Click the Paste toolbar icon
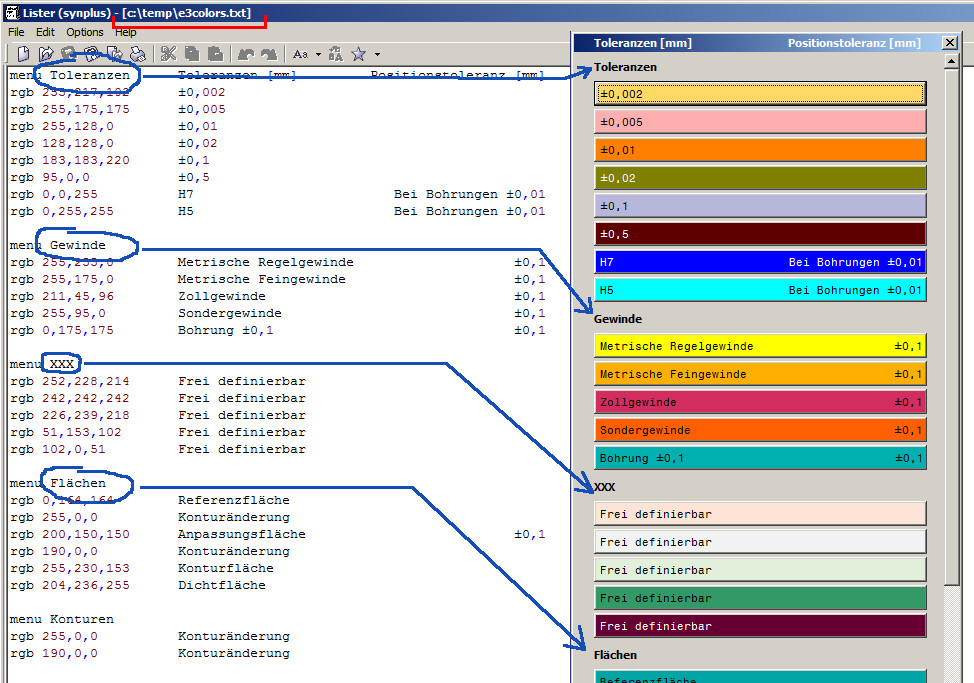The width and height of the screenshot is (974, 683). (215, 54)
